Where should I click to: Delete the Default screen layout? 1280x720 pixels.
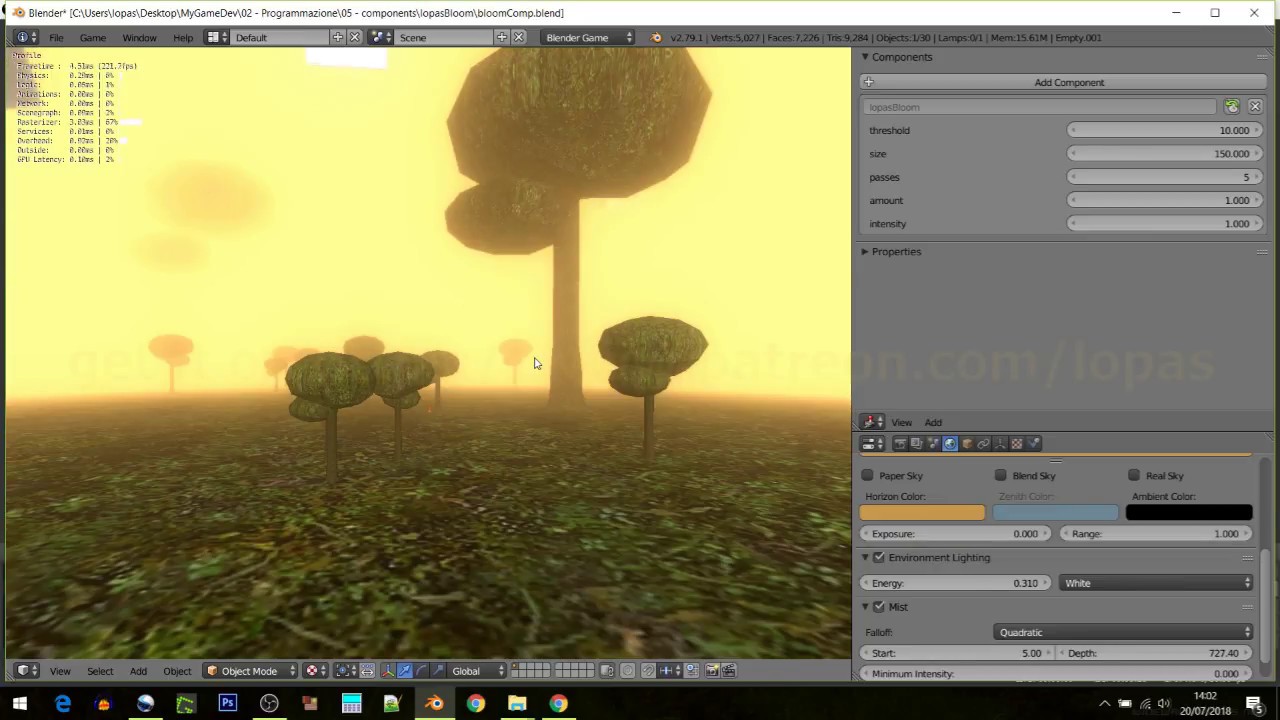(354, 37)
